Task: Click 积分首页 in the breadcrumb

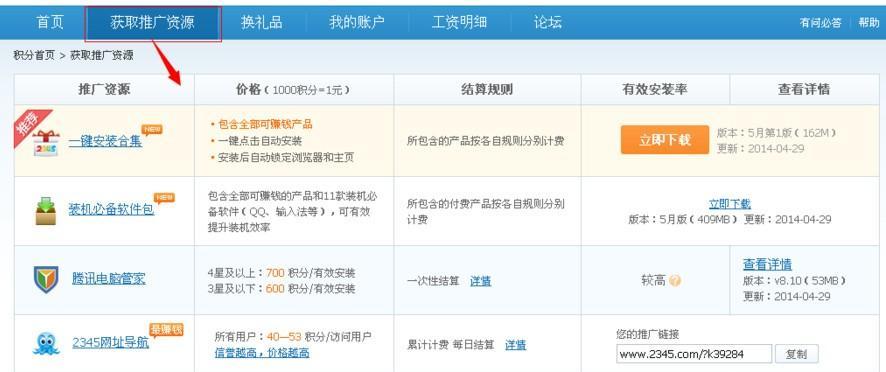Action: coord(34,55)
